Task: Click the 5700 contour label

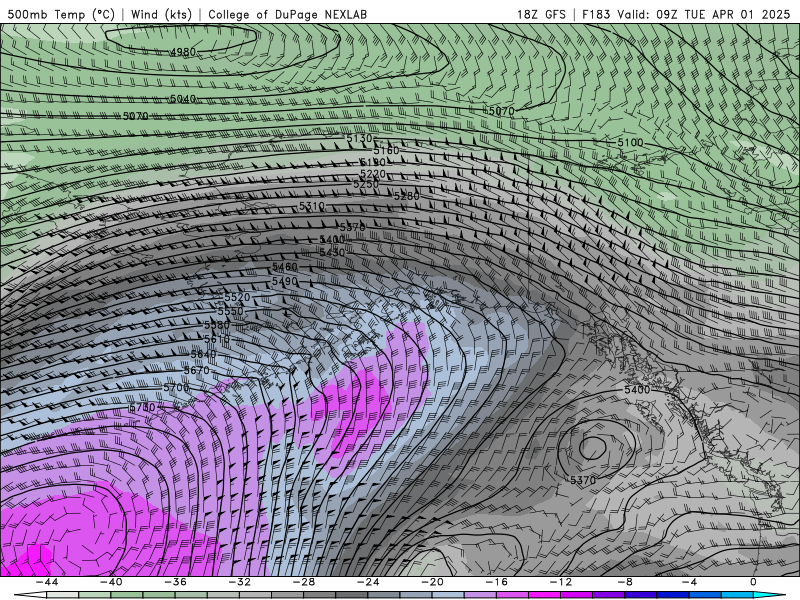Action: click(x=176, y=388)
